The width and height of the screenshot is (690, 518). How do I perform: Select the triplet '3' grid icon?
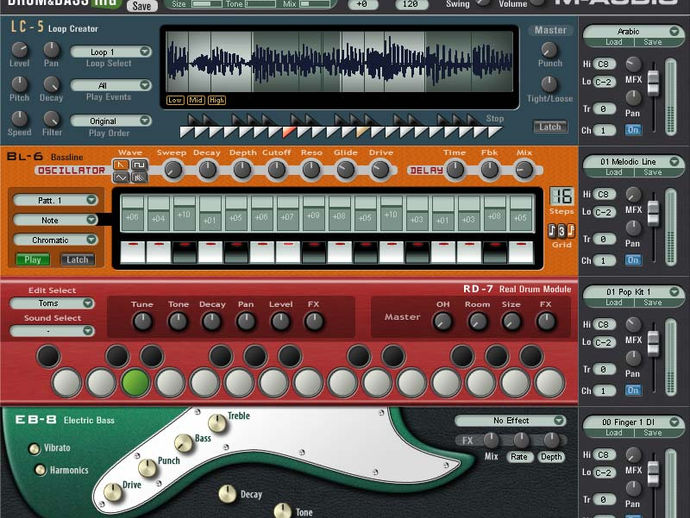[x=562, y=231]
